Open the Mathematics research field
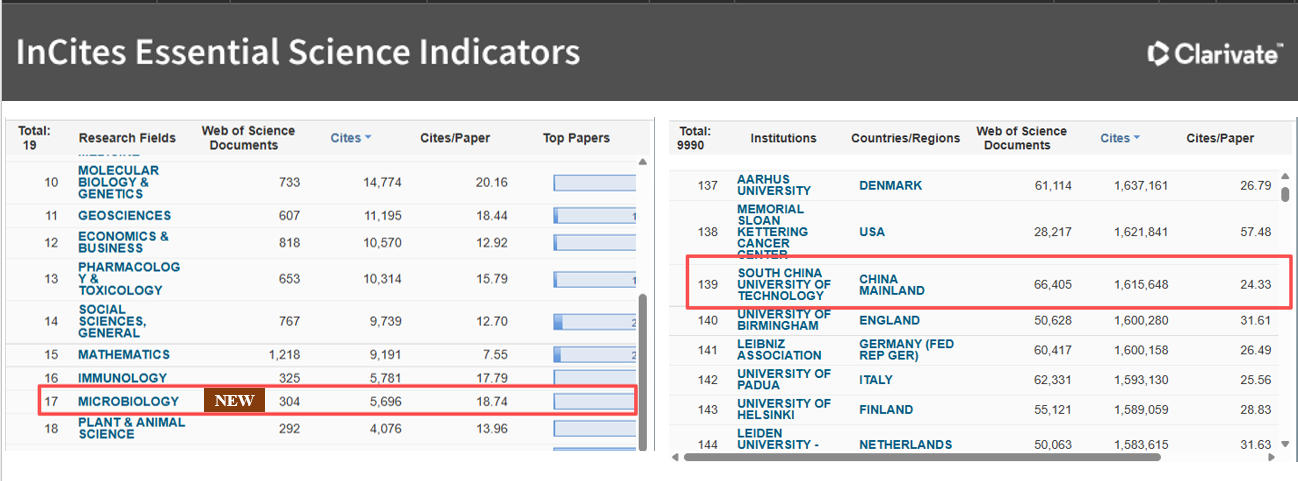Screen dimensions: 1298x481 pyautogui.click(x=124, y=354)
